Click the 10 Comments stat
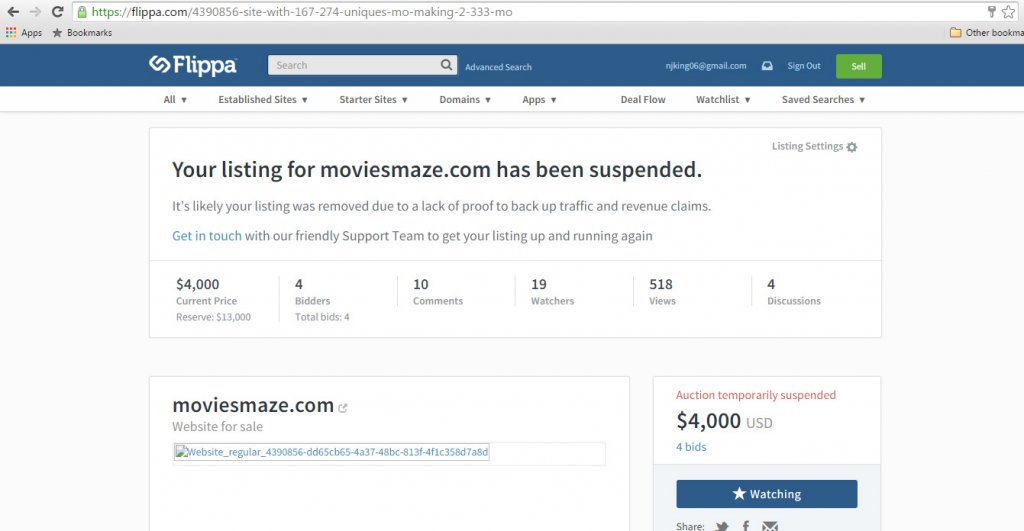Viewport: 1024px width, 531px height. coord(438,291)
